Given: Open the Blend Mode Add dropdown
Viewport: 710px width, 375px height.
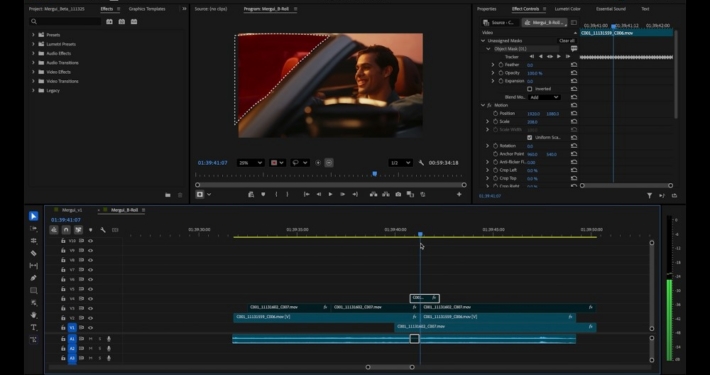Looking at the screenshot, I should [544, 97].
